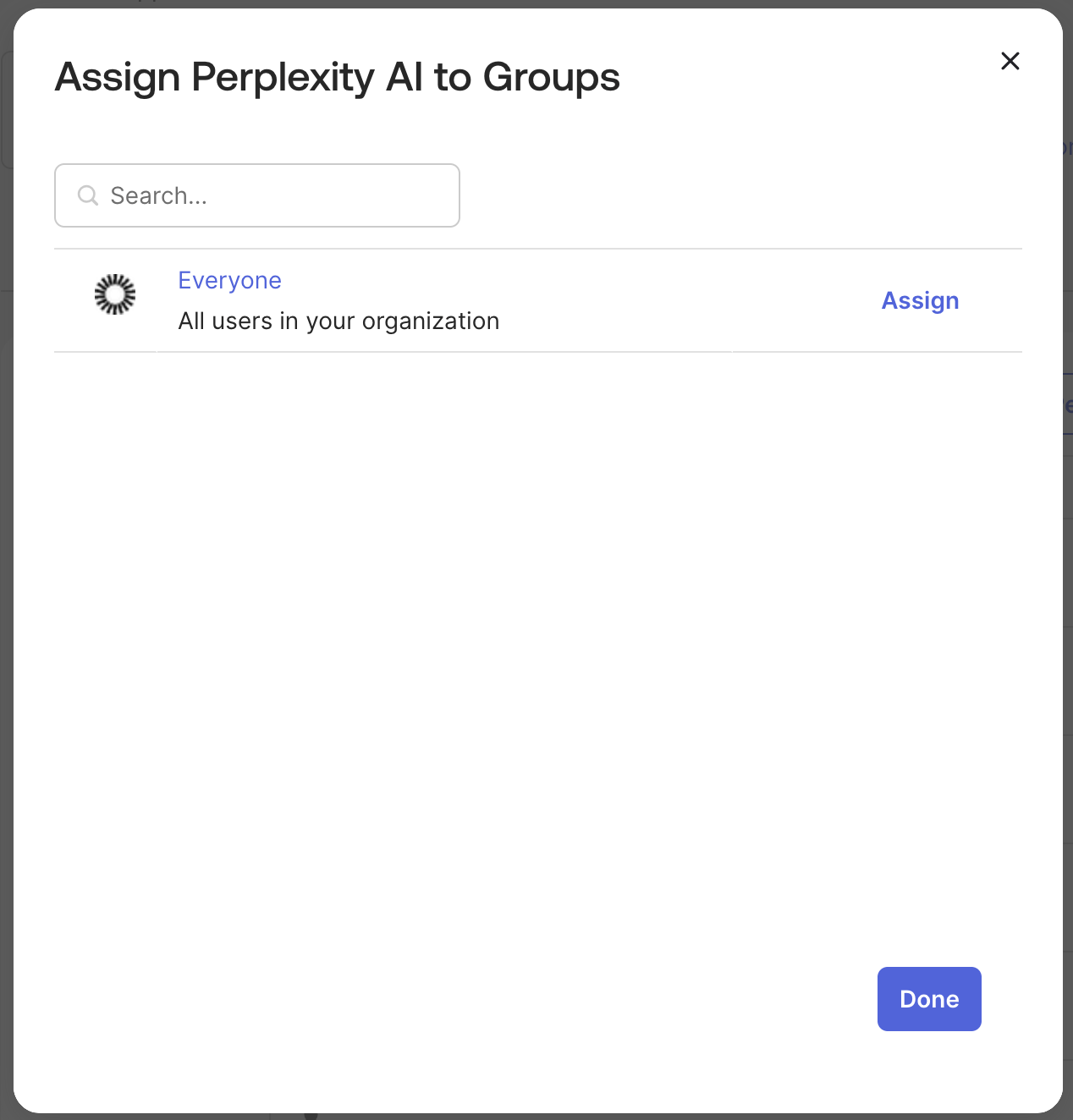Image resolution: width=1073 pixels, height=1120 pixels.
Task: Focus the Search... groups field
Action: point(257,195)
